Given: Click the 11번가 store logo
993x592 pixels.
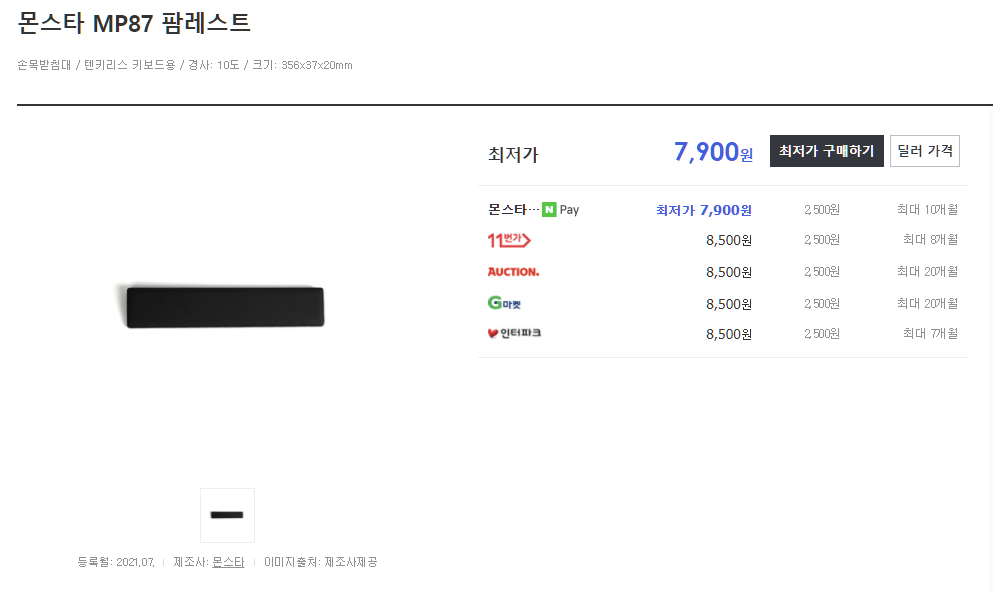Looking at the screenshot, I should [509, 240].
